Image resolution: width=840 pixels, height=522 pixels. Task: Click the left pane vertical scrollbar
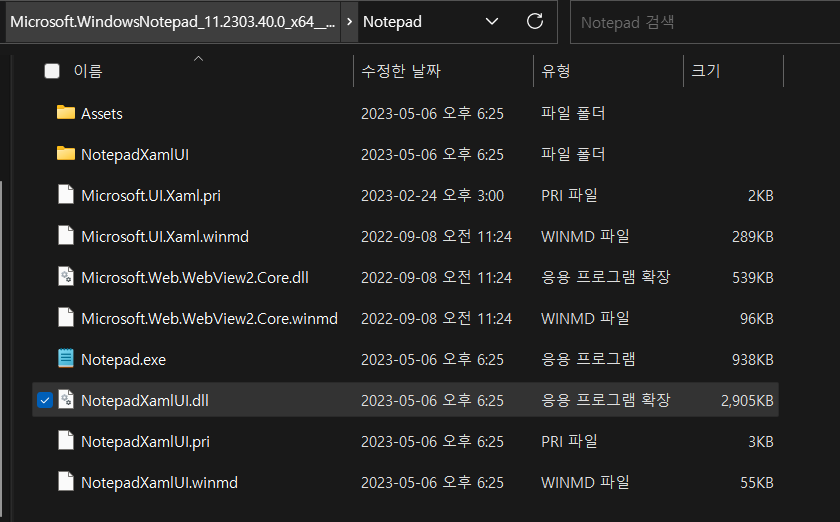click(x=2, y=351)
